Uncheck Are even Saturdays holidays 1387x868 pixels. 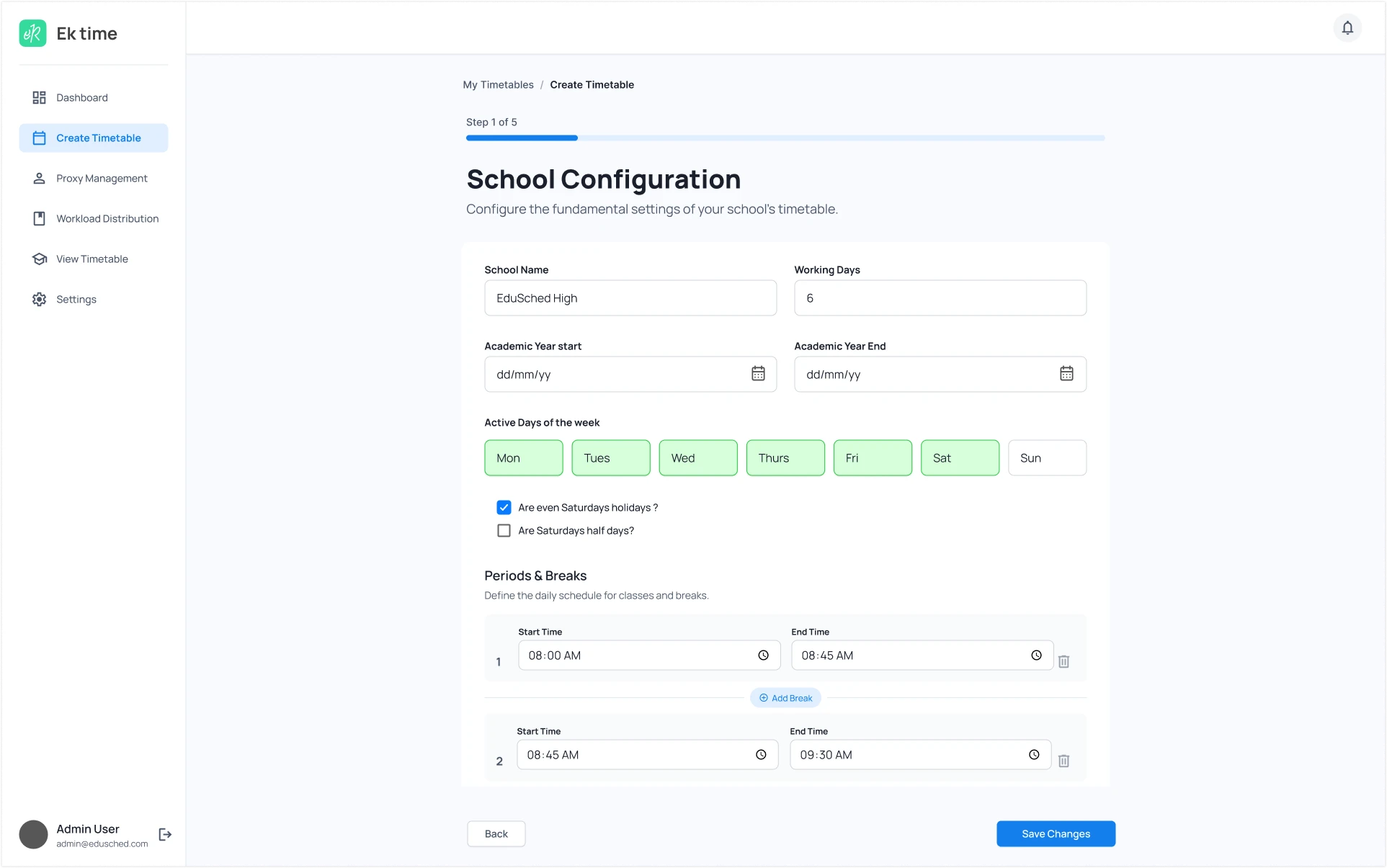[x=504, y=507]
